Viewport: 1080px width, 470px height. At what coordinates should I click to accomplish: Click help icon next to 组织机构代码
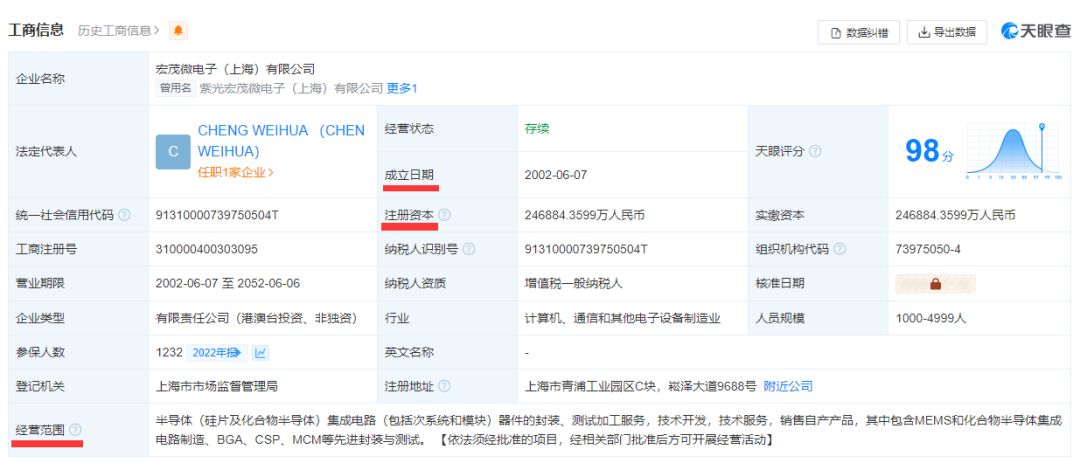[839, 249]
